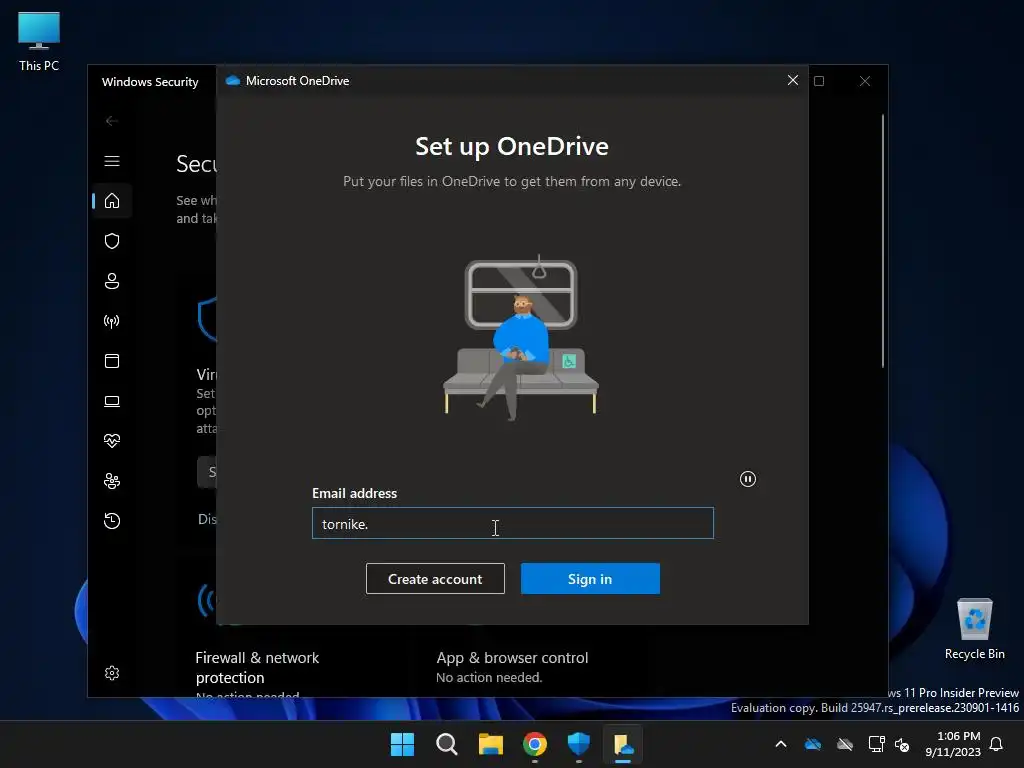Close the Microsoft OneDrive dialog

click(x=793, y=80)
